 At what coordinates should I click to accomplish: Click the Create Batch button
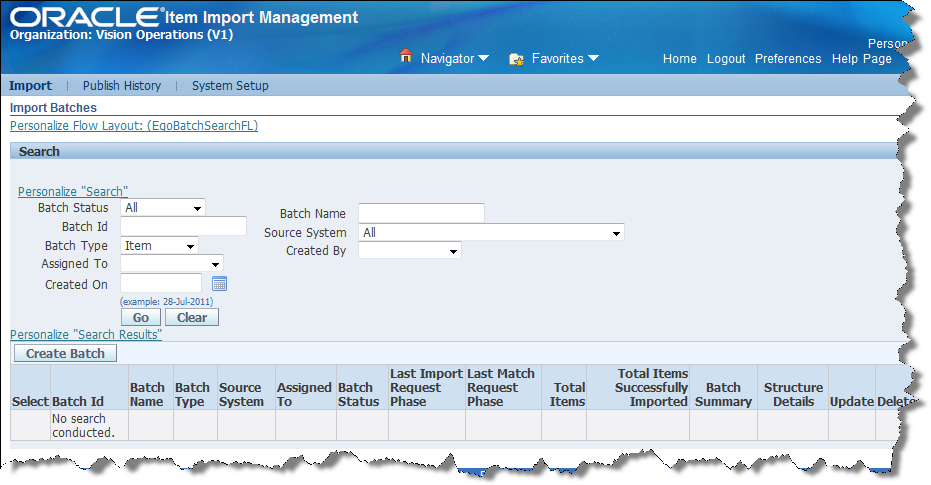point(65,354)
